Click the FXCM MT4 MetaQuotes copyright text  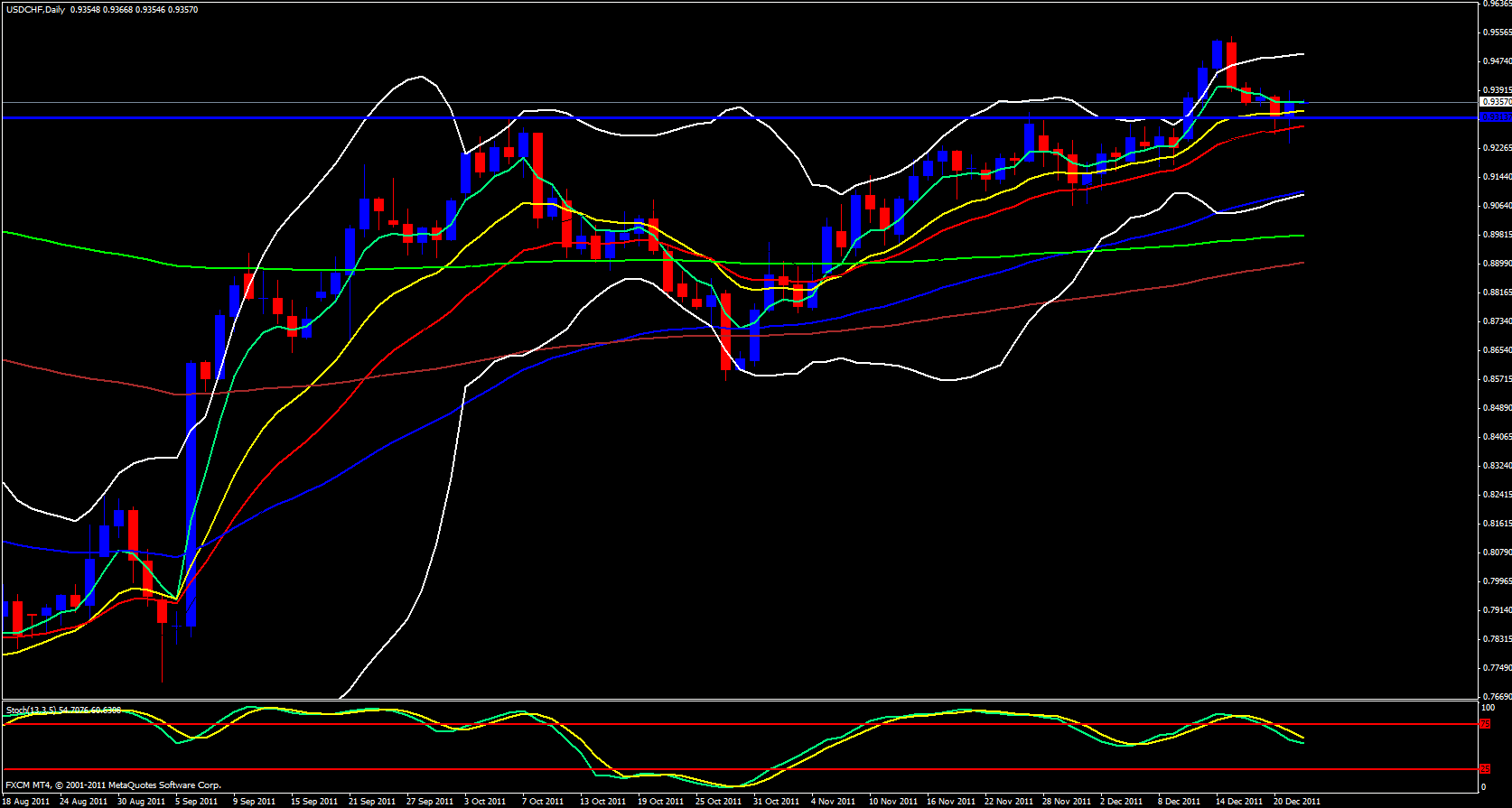(x=113, y=785)
